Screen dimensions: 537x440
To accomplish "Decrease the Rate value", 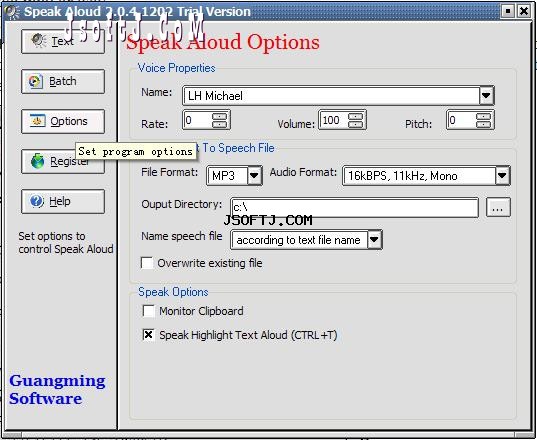I will (220, 124).
